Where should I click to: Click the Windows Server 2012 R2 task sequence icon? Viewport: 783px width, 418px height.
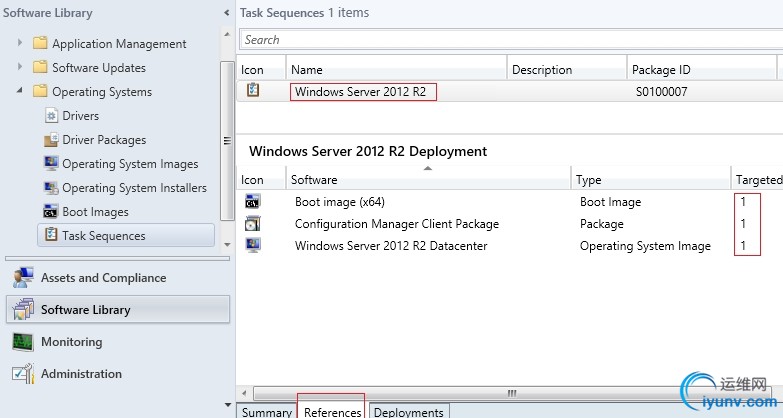click(x=253, y=92)
